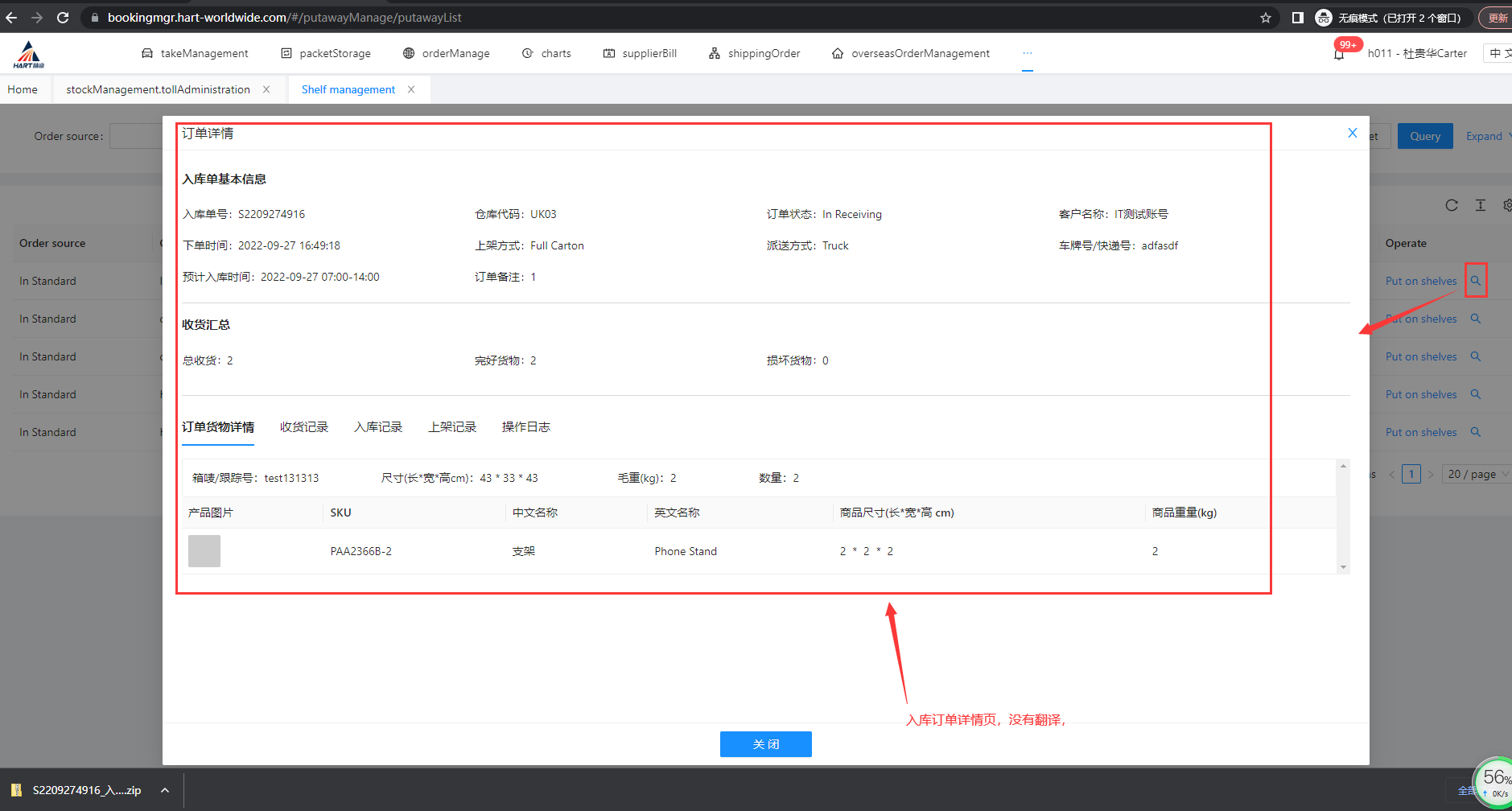The image size is (1512, 811).
Task: Expand the downloaded zip file options chevron
Action: pyautogui.click(x=165, y=790)
